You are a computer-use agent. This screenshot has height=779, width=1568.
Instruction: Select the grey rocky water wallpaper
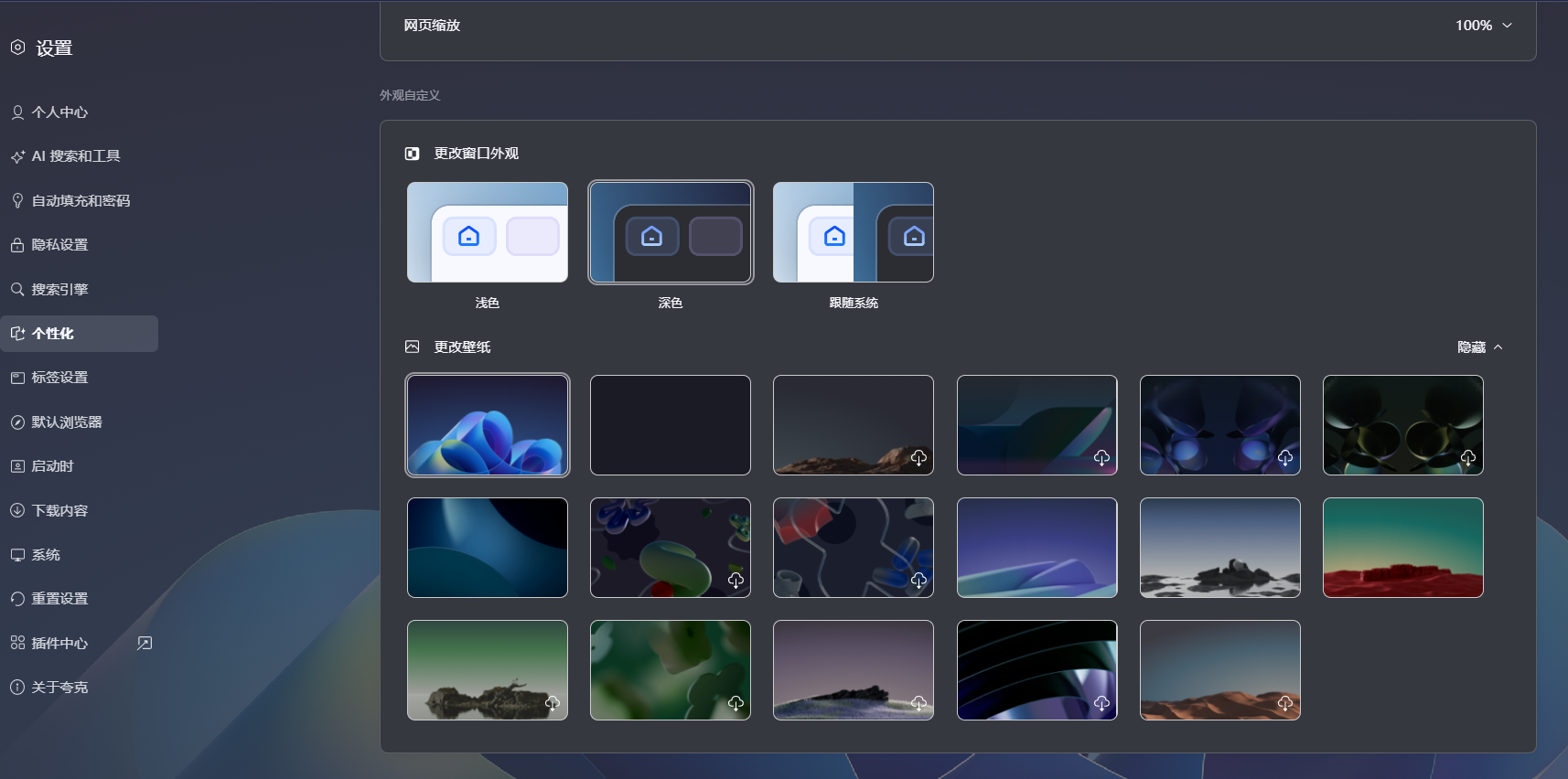[x=1220, y=548]
